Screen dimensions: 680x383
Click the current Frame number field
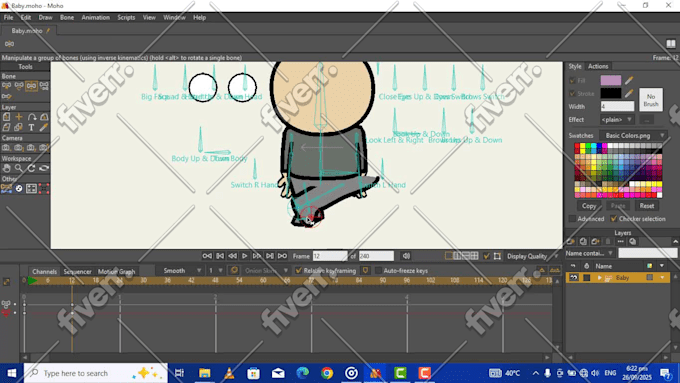click(330, 256)
